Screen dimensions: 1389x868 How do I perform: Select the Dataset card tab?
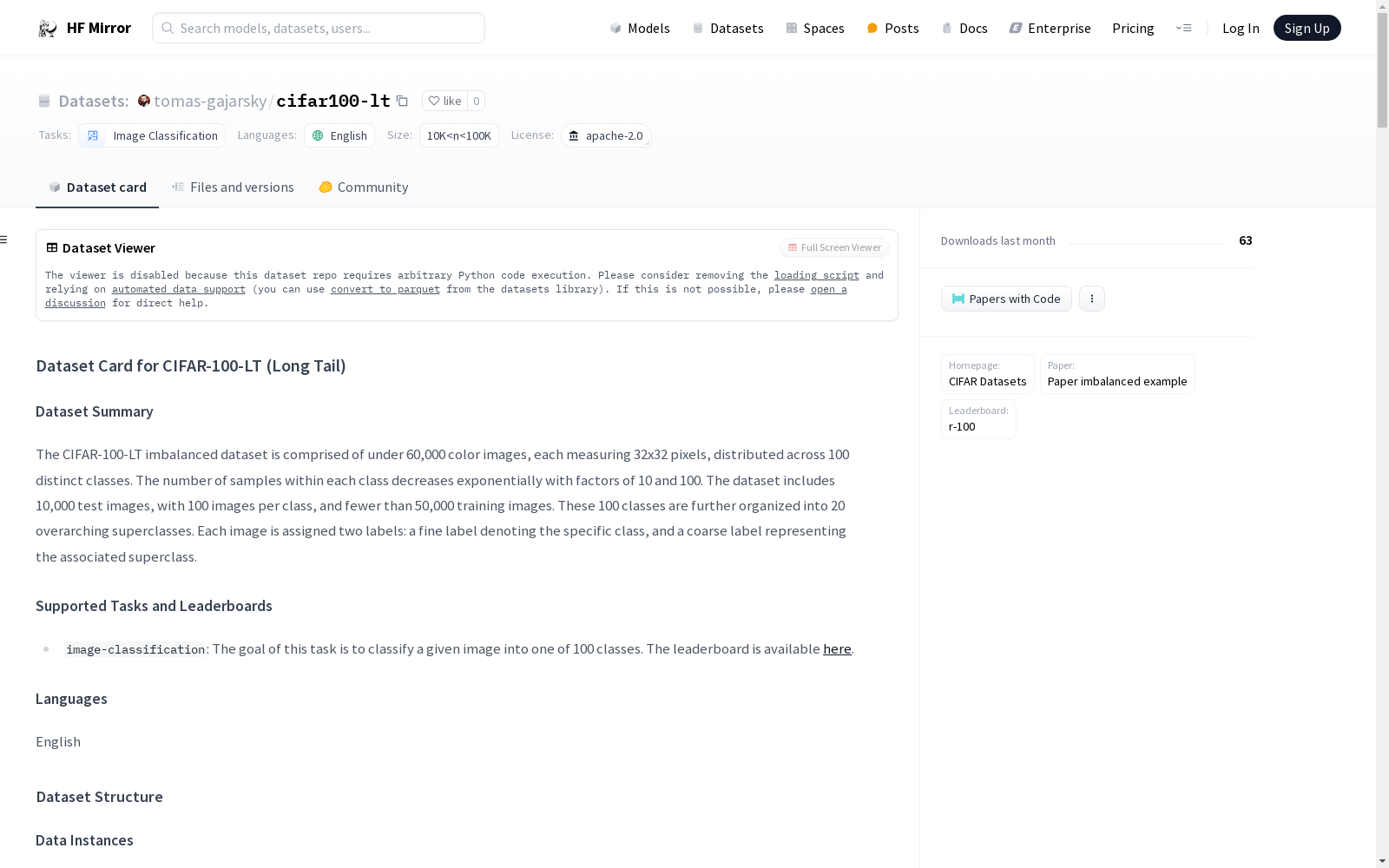coord(97,187)
